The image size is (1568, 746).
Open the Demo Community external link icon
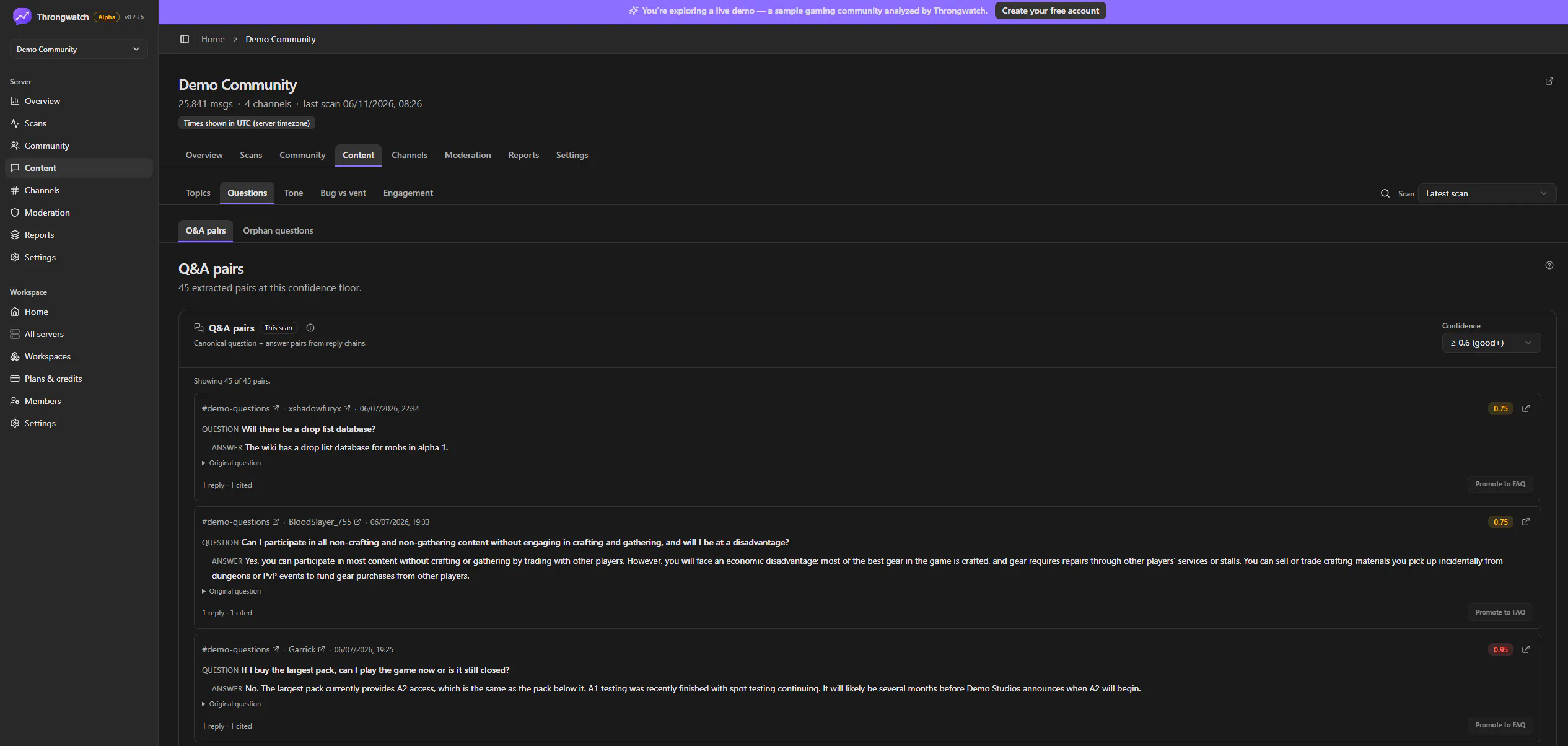point(1549,81)
